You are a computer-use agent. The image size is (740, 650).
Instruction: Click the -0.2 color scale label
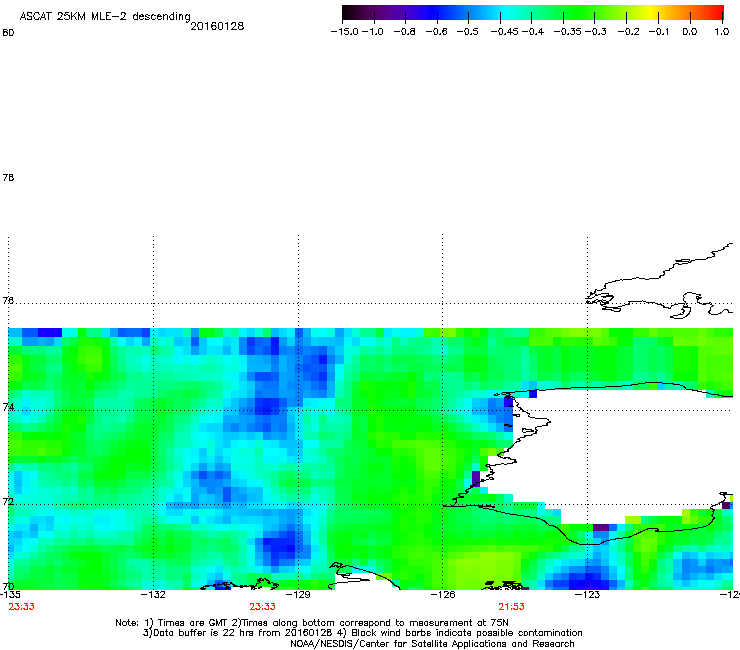629,32
